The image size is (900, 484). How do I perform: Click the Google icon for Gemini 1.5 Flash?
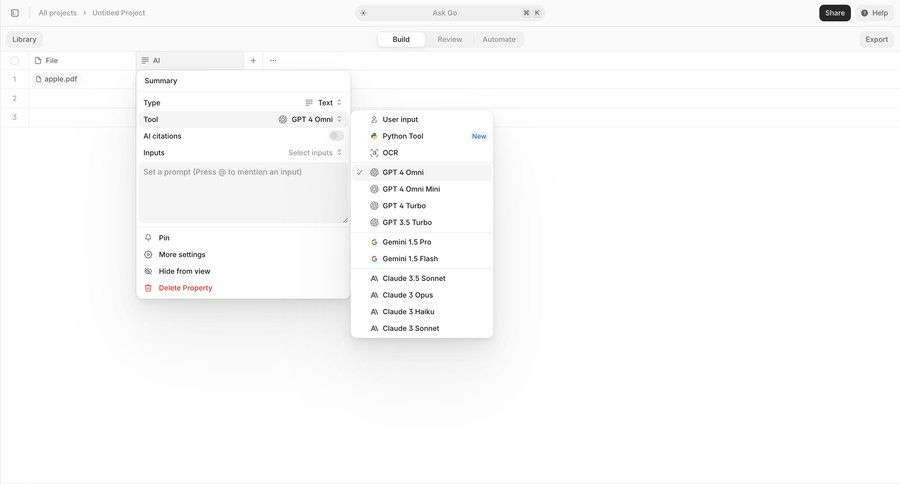[374, 258]
